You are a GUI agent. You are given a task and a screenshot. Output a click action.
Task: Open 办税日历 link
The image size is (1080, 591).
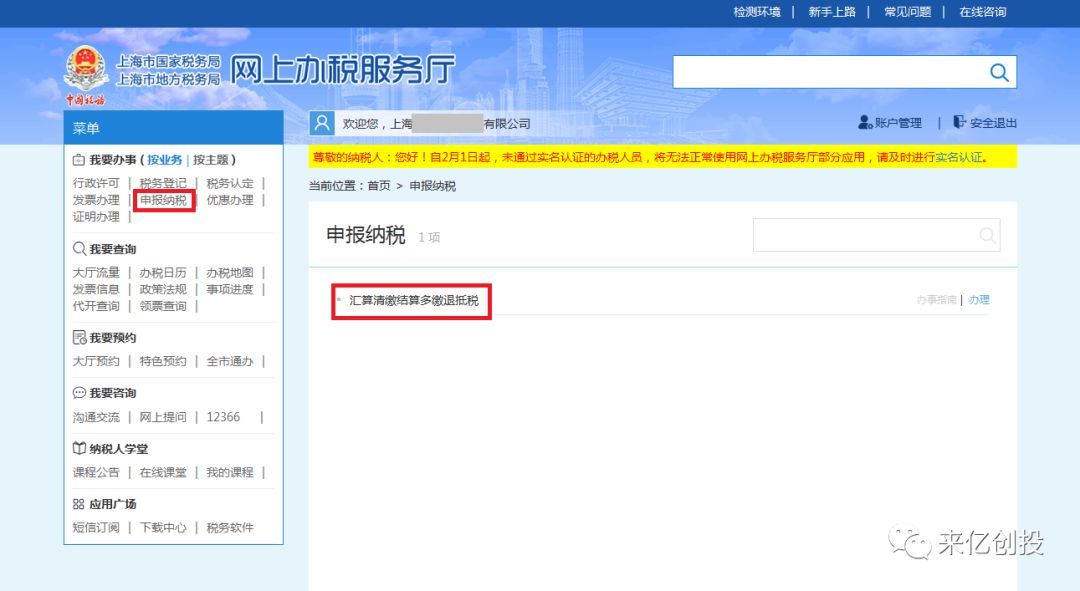[163, 273]
